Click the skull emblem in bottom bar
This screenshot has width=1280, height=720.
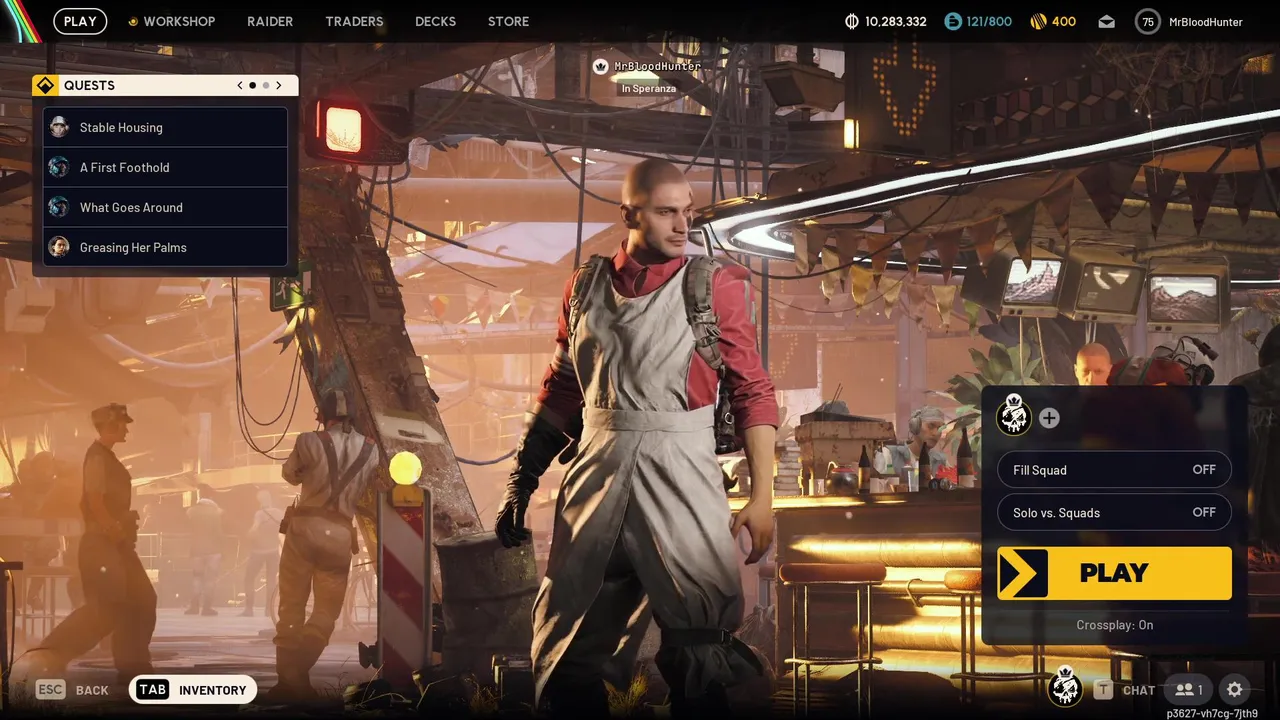click(x=1065, y=687)
